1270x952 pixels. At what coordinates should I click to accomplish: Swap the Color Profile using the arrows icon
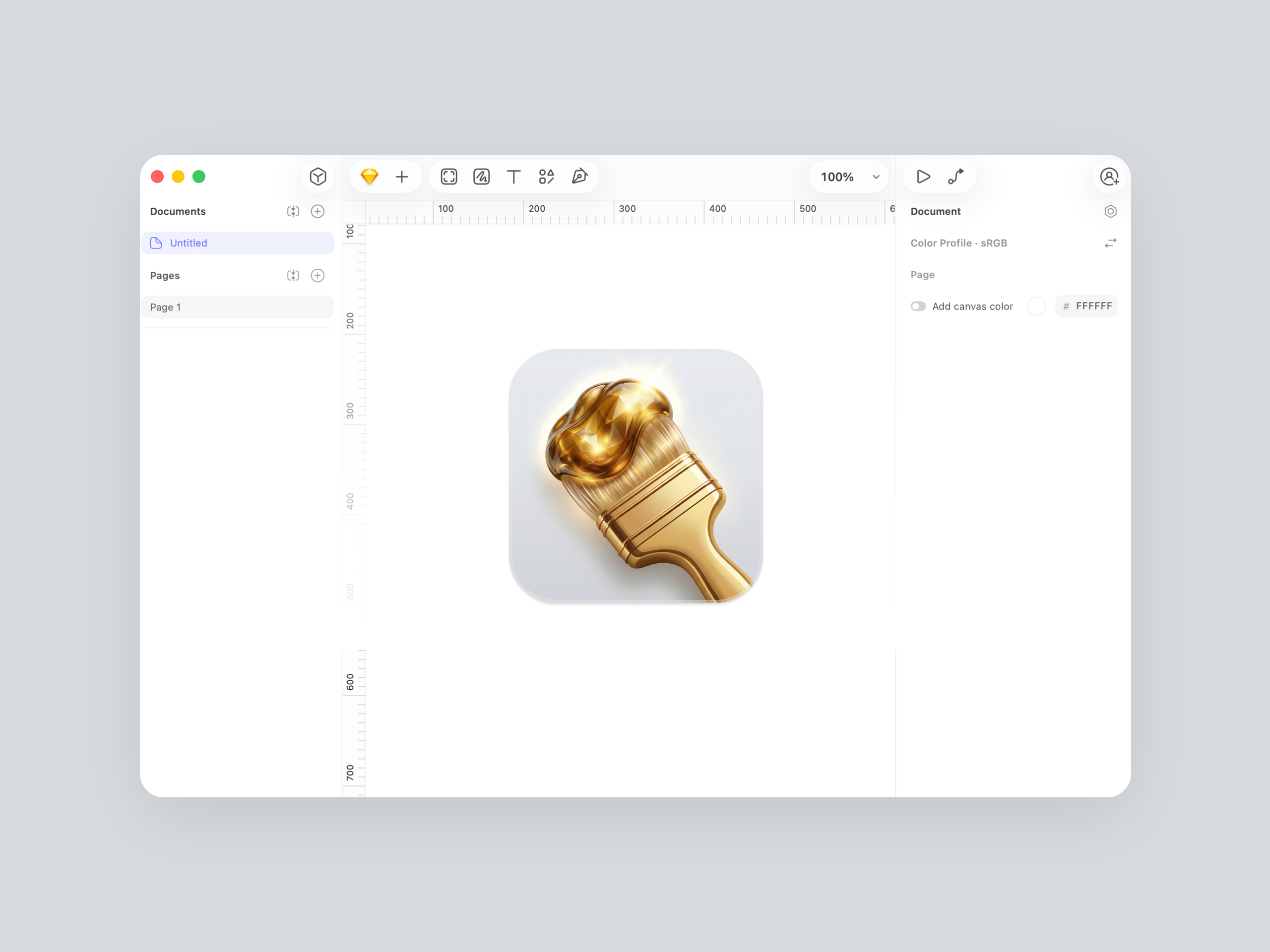point(1110,243)
